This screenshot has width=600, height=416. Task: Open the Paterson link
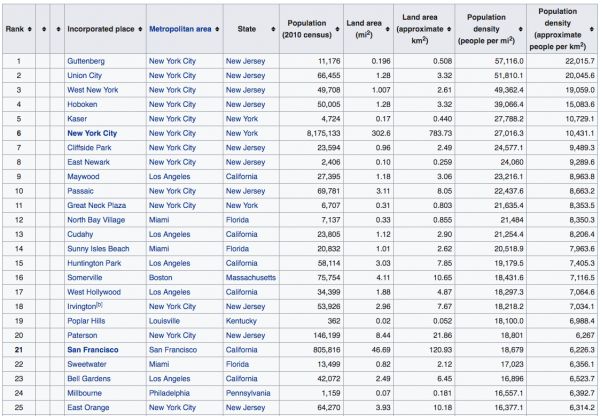[82, 336]
